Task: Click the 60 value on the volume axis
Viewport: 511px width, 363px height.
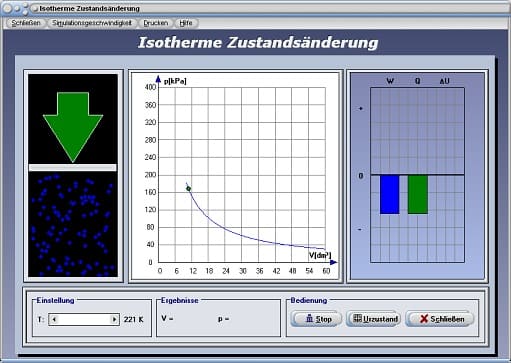Action: 326,271
